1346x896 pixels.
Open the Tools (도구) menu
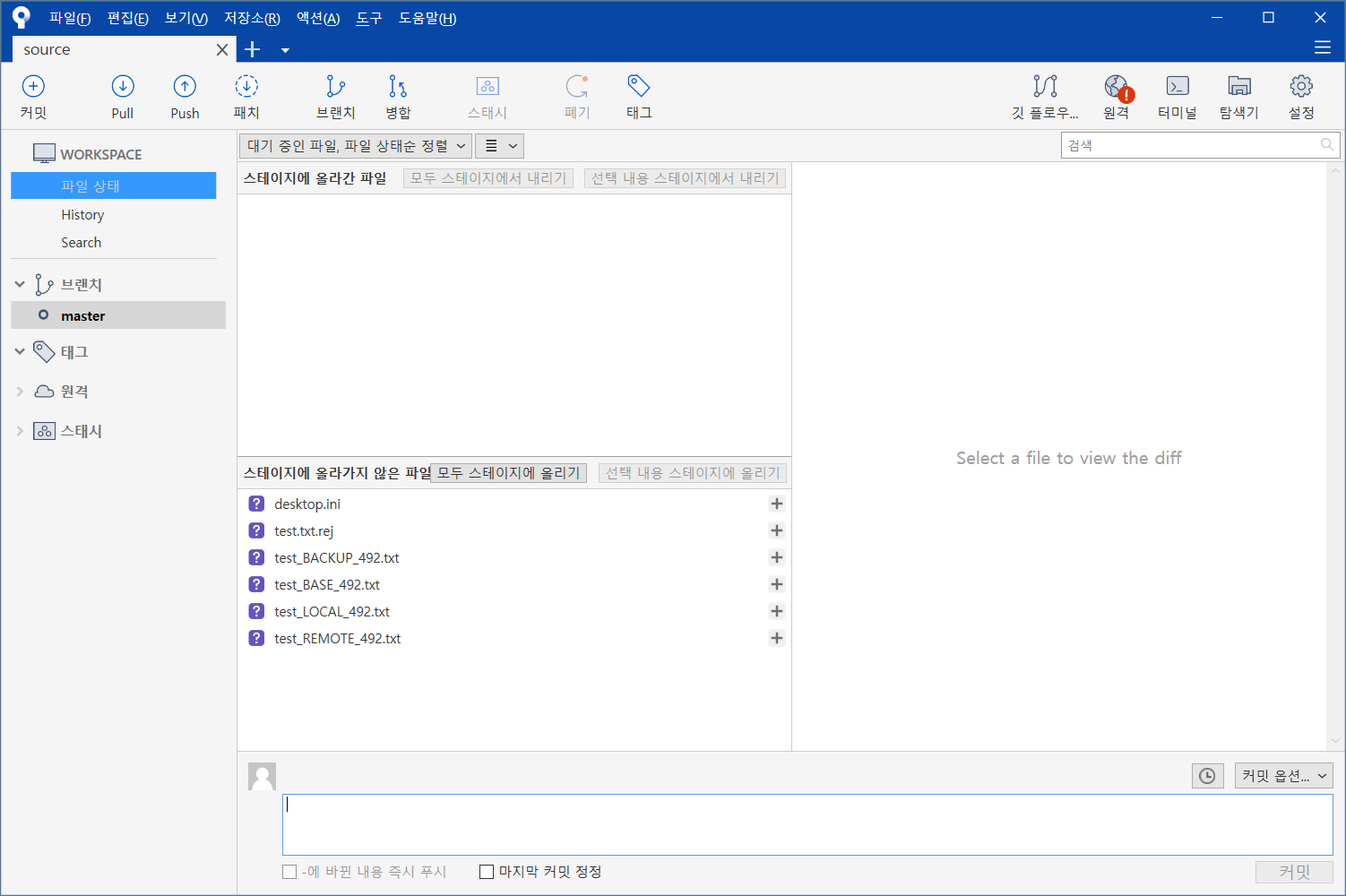pos(369,18)
